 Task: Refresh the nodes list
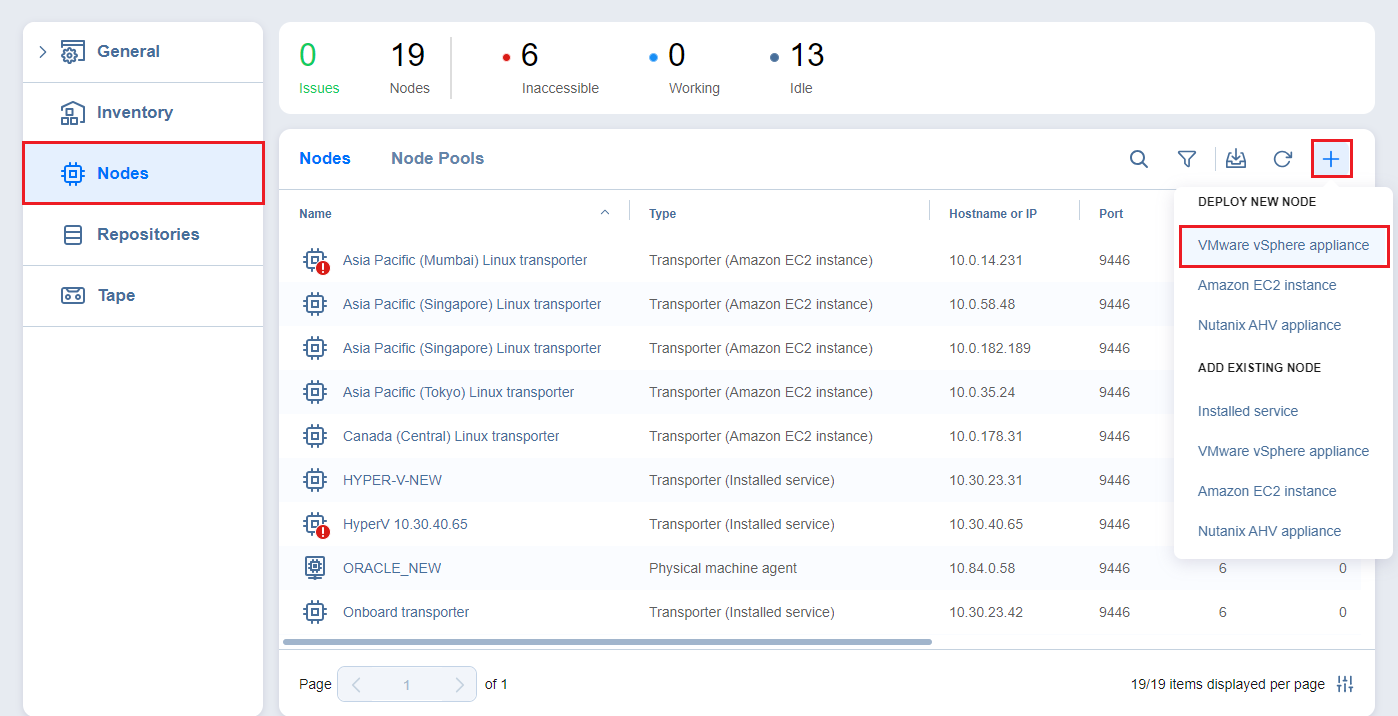(1282, 159)
